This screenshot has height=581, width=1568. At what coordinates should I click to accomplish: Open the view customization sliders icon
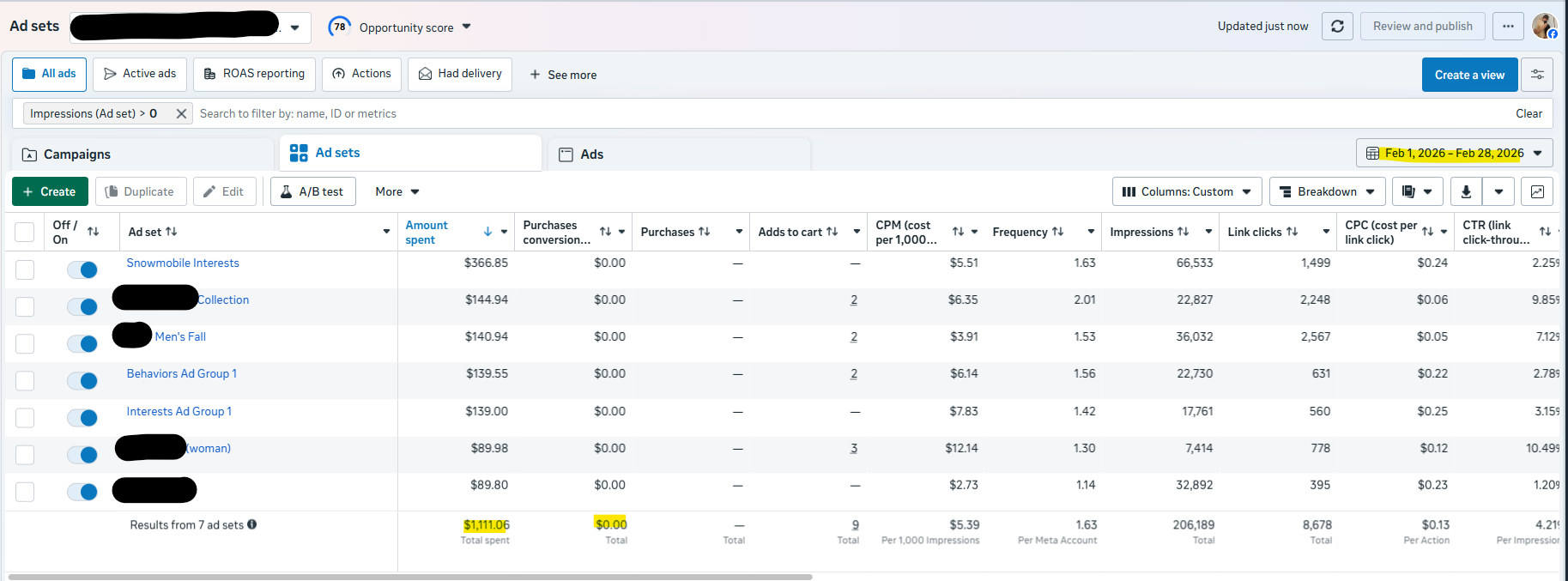[x=1537, y=75]
